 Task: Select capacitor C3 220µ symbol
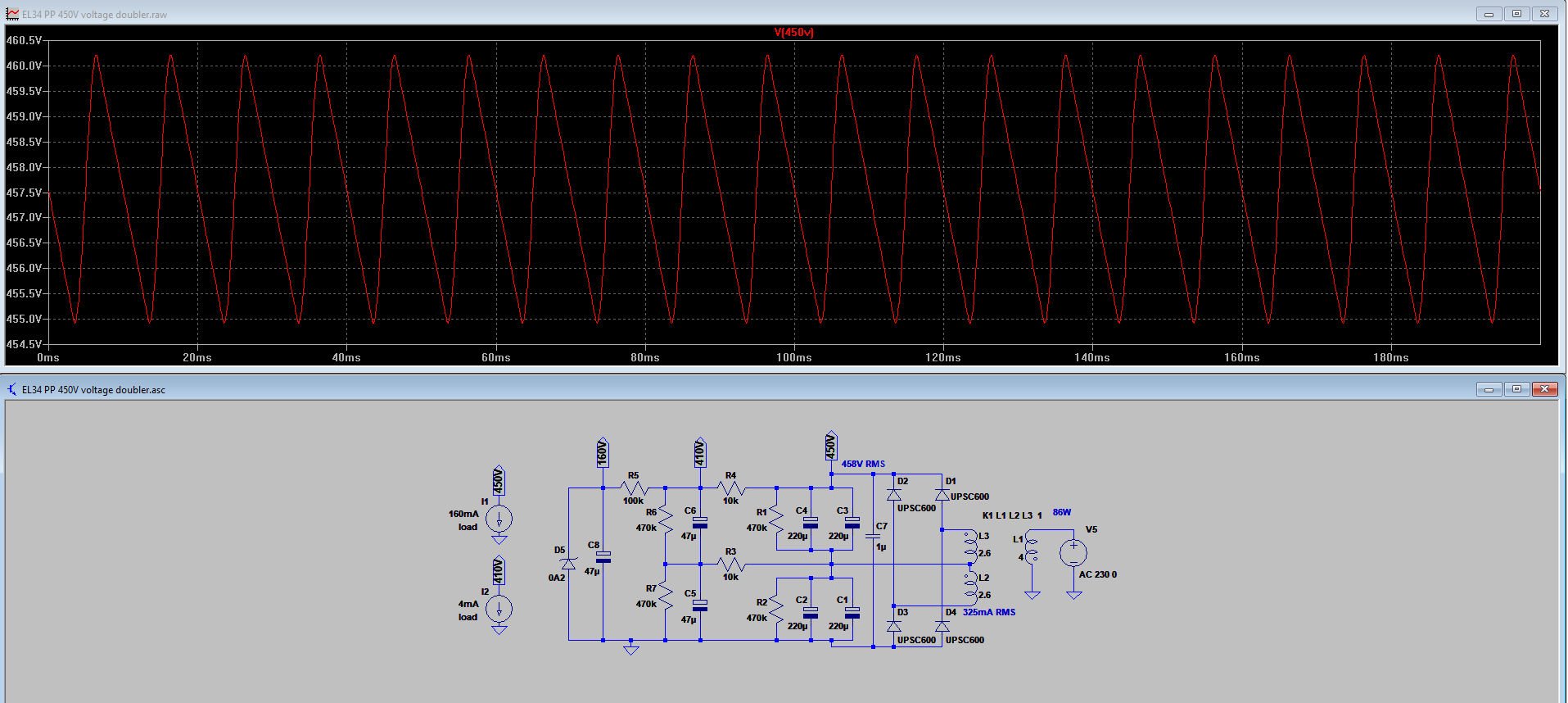click(852, 523)
